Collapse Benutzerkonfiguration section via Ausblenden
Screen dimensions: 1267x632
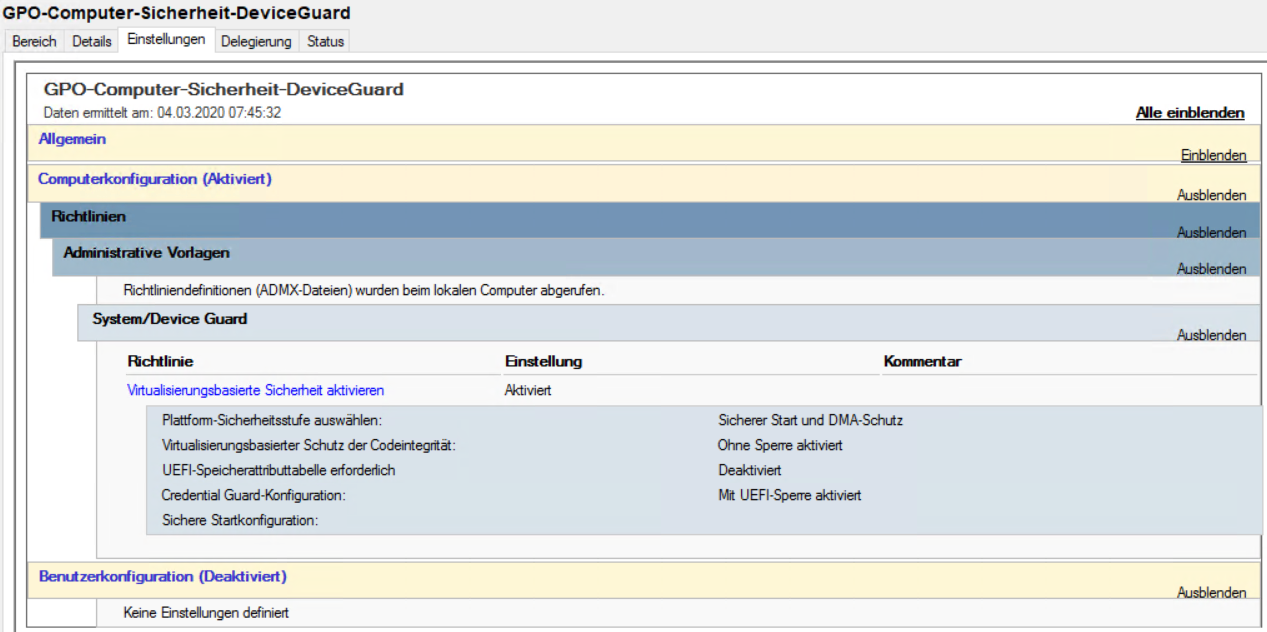tap(1211, 592)
